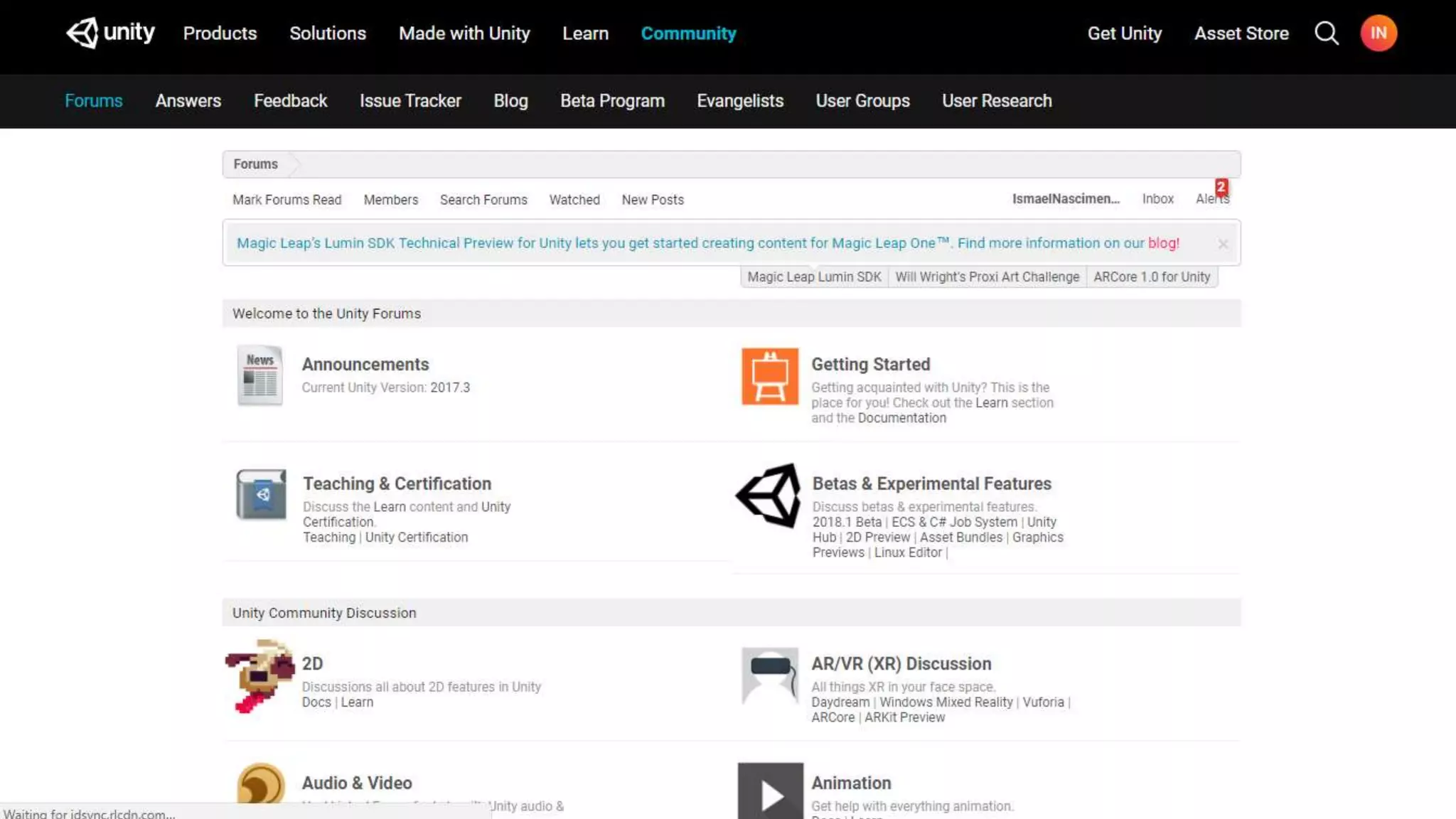This screenshot has width=1456, height=819.
Task: Switch to the Answers tab
Action: 188,101
